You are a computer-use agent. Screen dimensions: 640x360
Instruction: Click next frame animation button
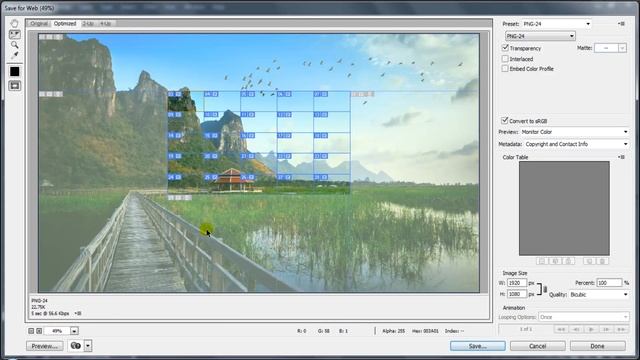607,329
